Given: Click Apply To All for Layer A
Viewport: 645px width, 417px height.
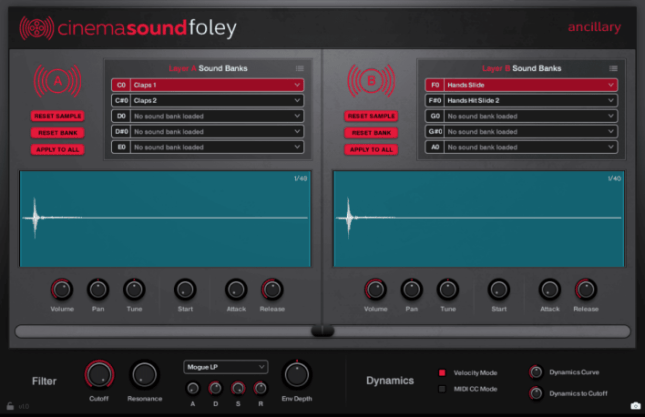Looking at the screenshot, I should click(x=58, y=150).
